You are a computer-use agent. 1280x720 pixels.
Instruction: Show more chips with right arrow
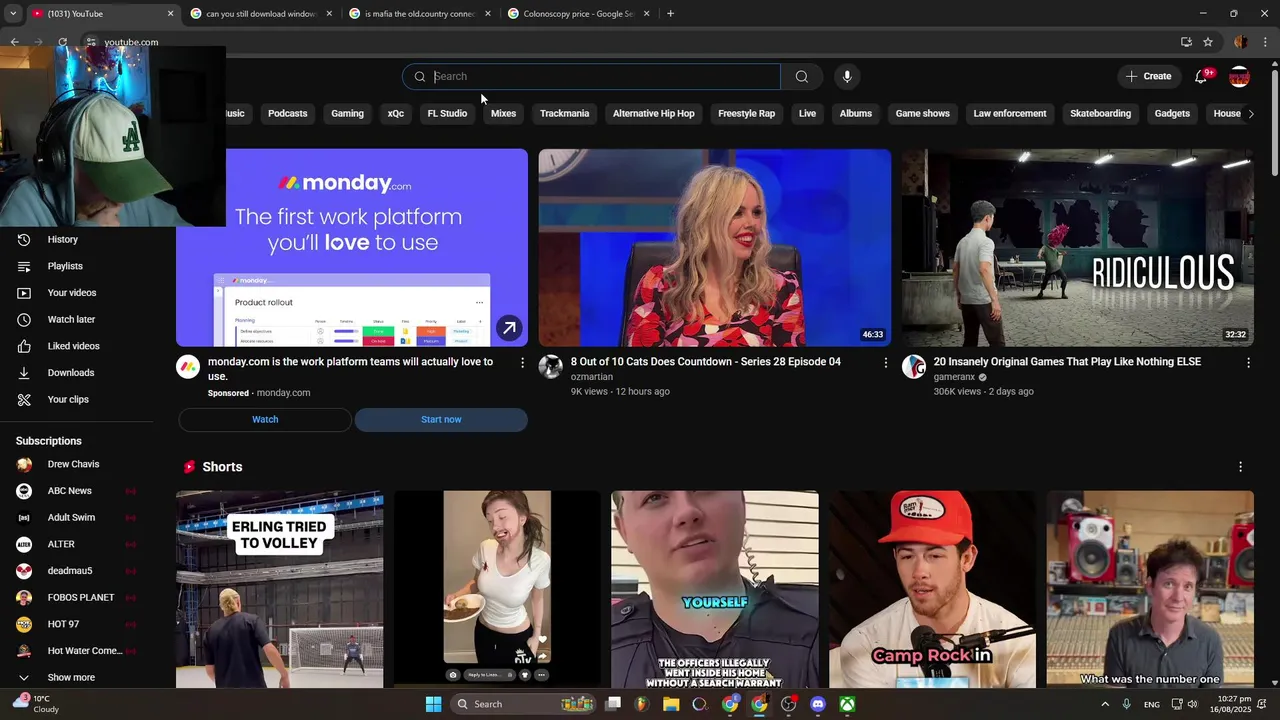point(1250,113)
